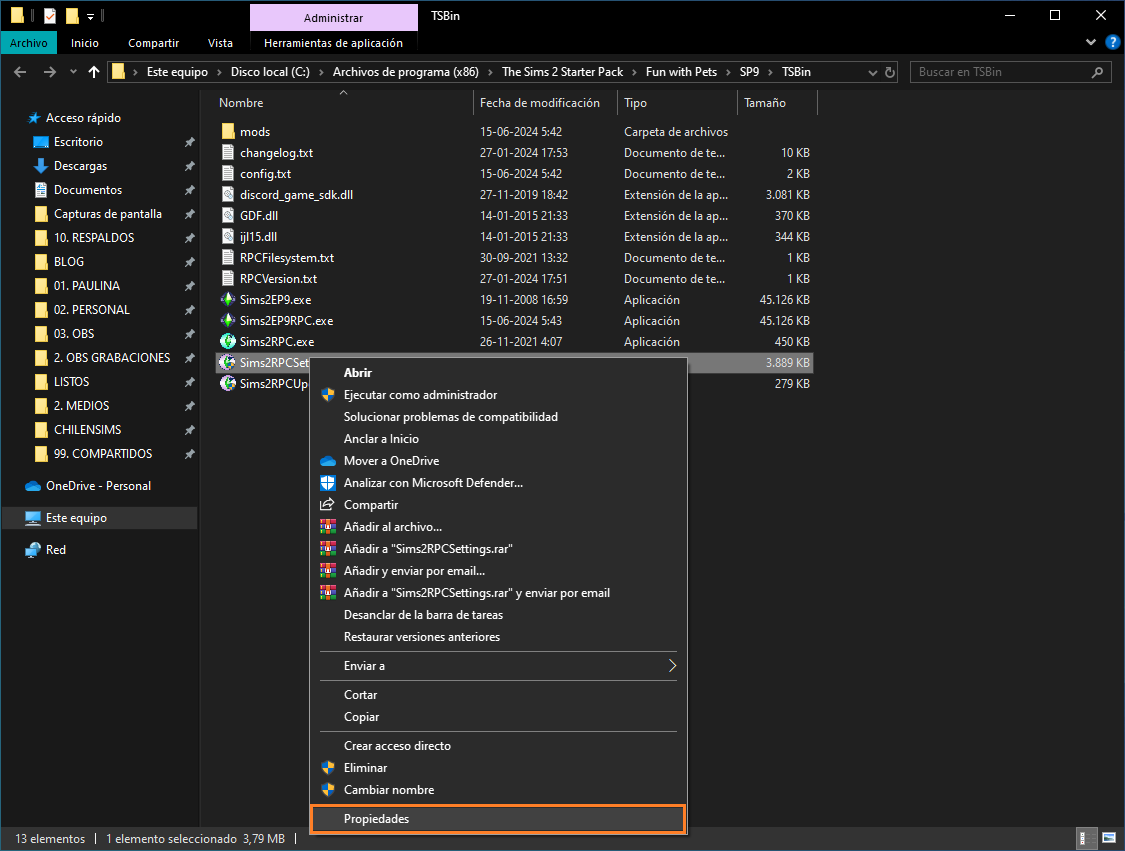Expand the ribbon with the chevron
This screenshot has width=1125, height=851.
click(x=1091, y=43)
